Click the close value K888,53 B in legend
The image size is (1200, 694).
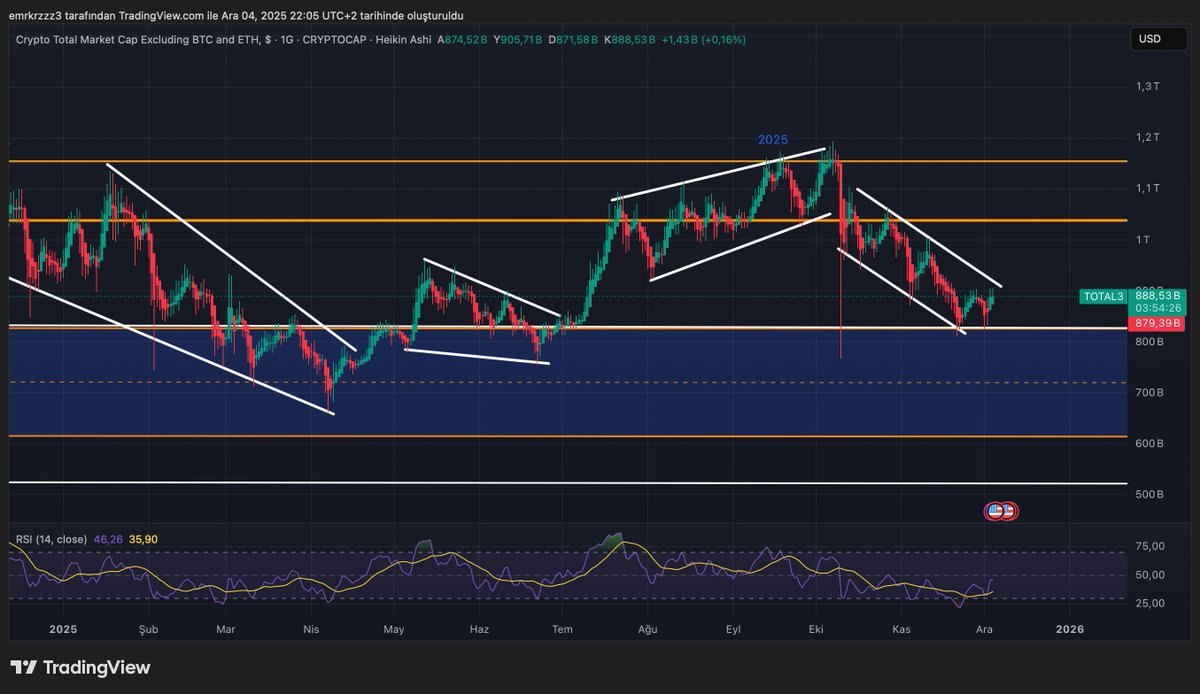629,40
